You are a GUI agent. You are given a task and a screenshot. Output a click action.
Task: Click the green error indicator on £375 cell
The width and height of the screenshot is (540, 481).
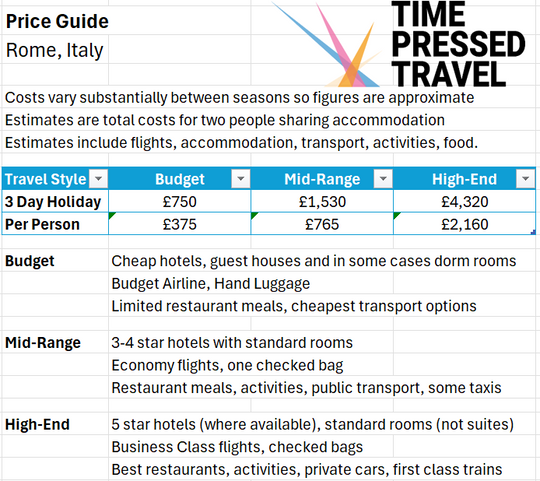point(111,216)
